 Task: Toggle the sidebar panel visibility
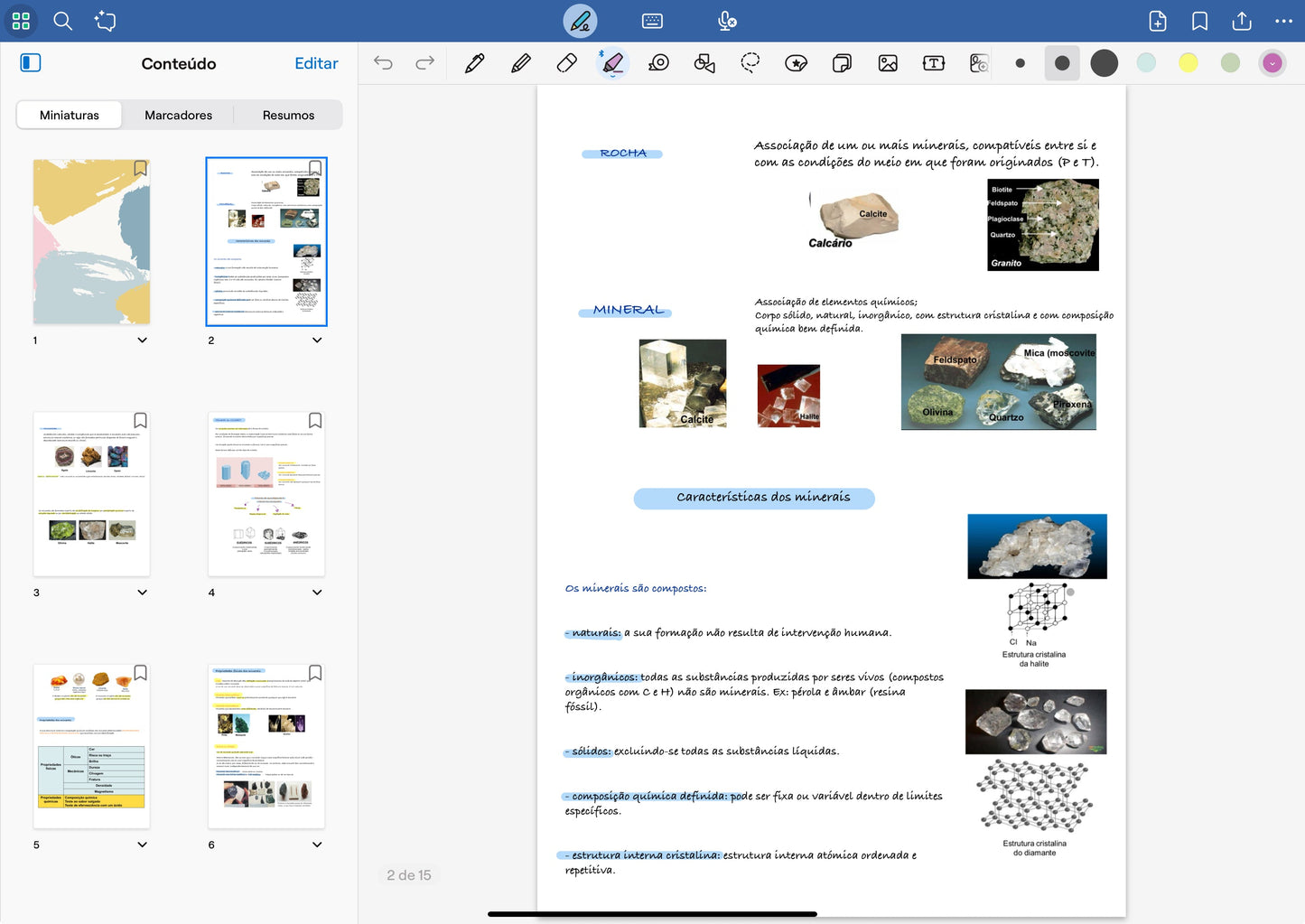(x=31, y=62)
